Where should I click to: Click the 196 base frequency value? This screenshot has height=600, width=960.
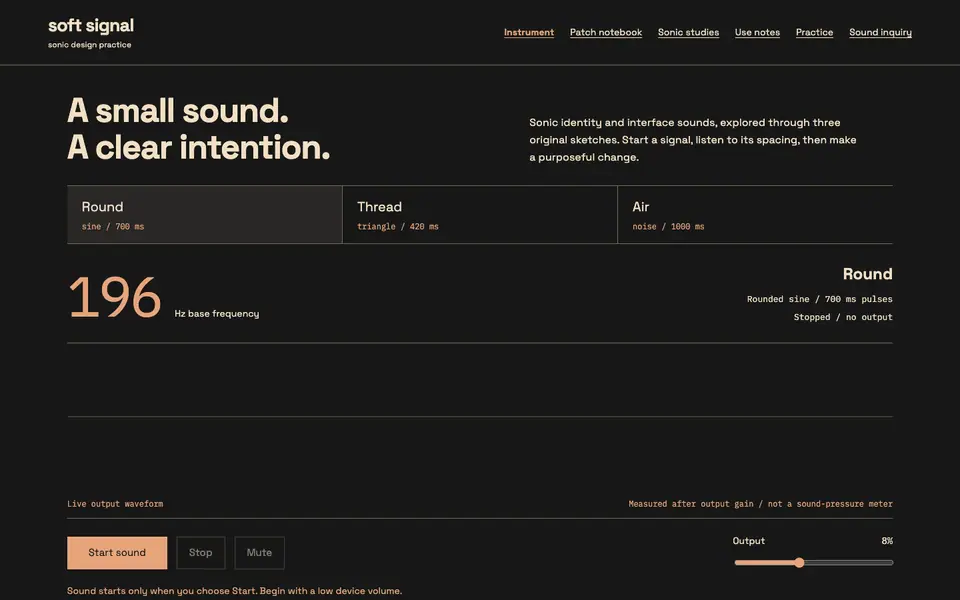(114, 298)
